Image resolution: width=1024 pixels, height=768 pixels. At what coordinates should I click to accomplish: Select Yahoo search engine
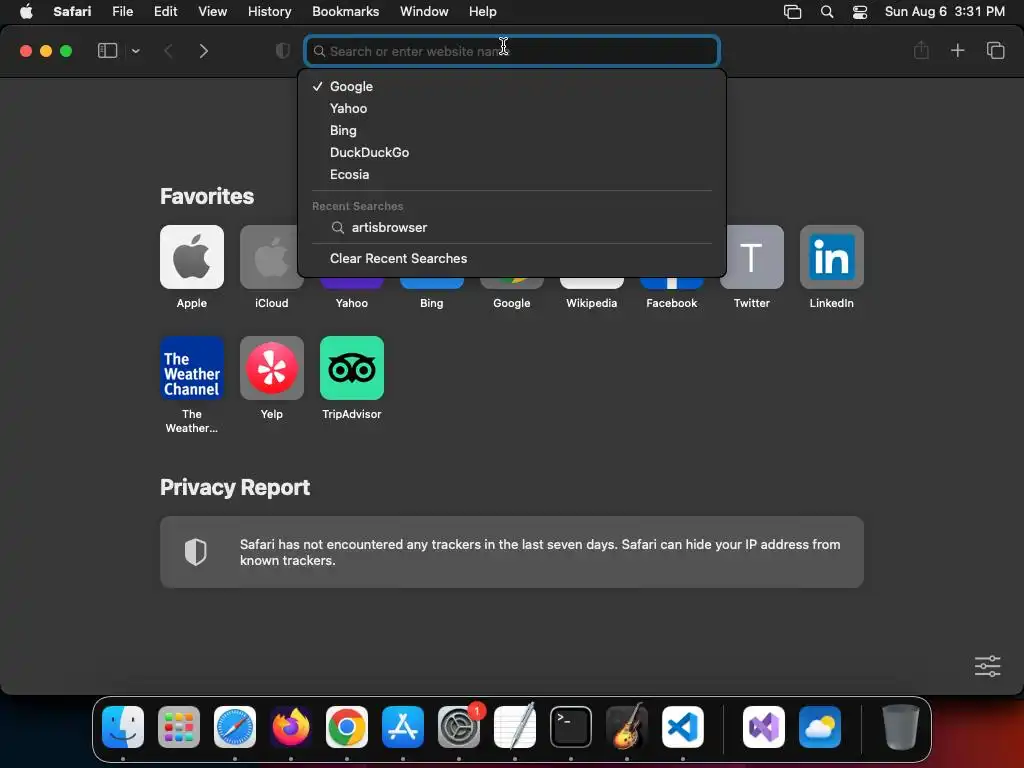tap(512, 108)
